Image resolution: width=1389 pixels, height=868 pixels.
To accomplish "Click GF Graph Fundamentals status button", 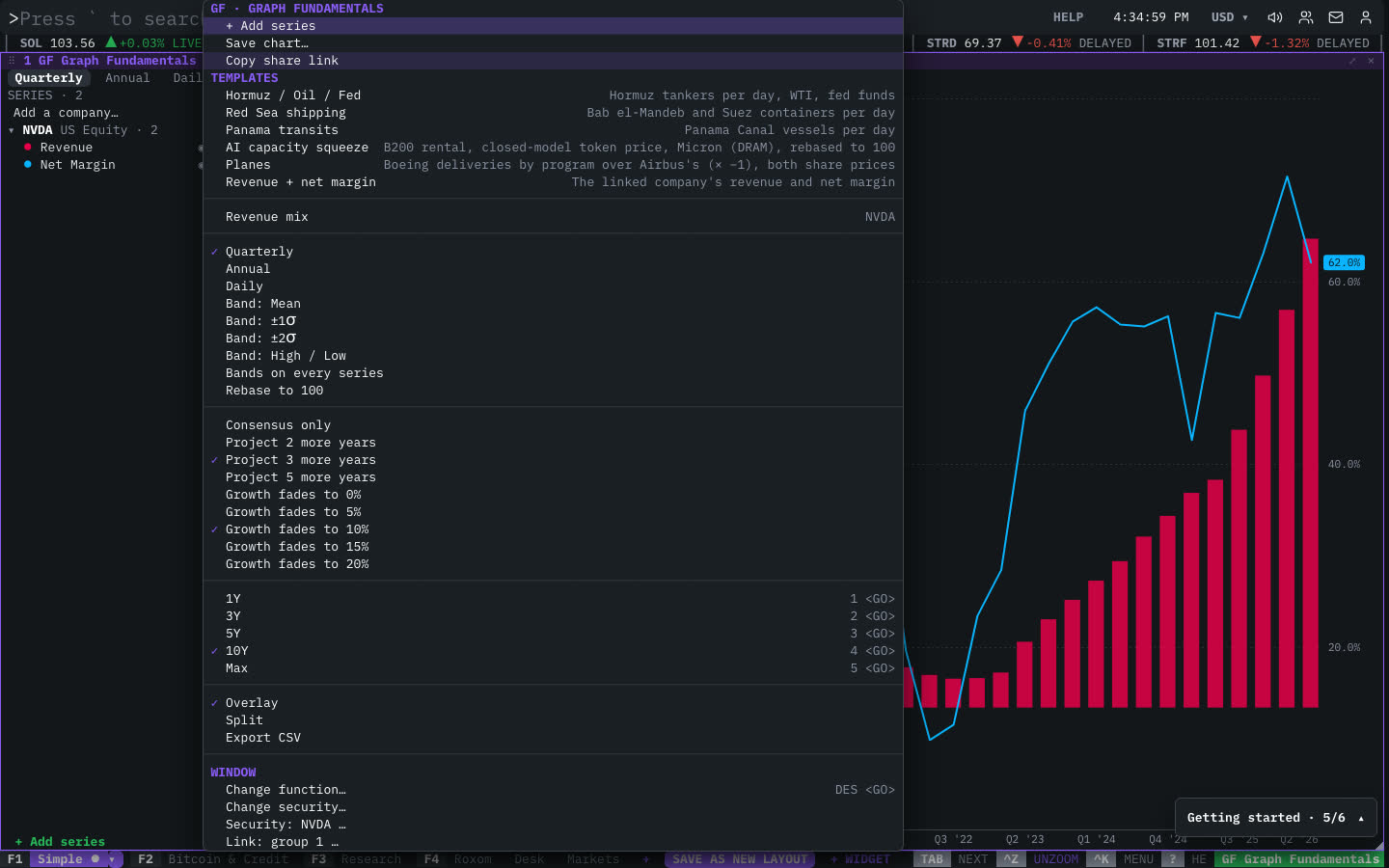I will [1299, 859].
